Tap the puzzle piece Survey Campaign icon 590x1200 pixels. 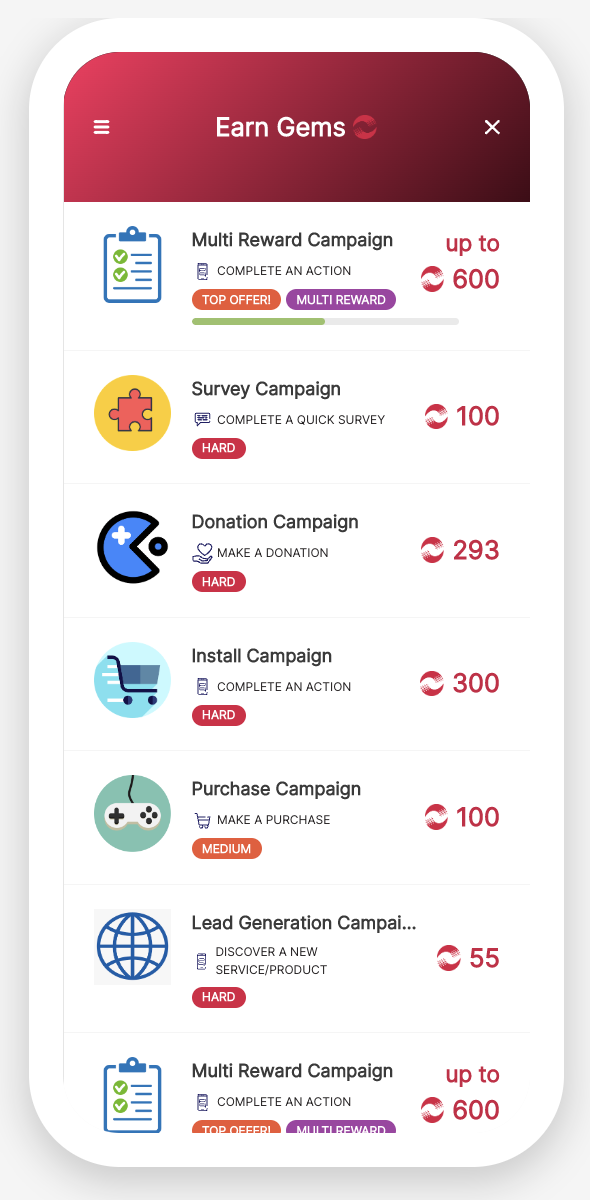[132, 413]
